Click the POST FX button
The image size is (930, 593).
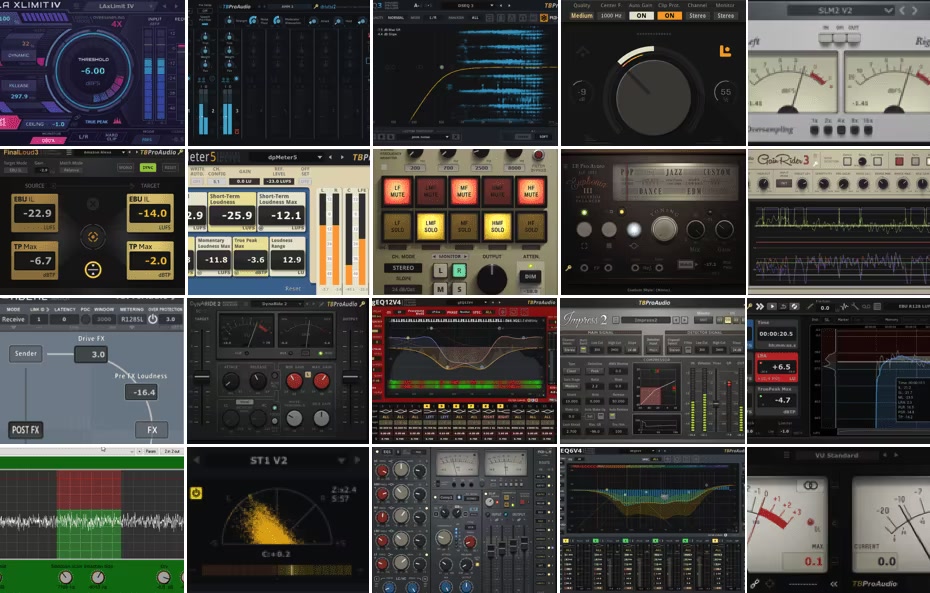click(x=26, y=430)
